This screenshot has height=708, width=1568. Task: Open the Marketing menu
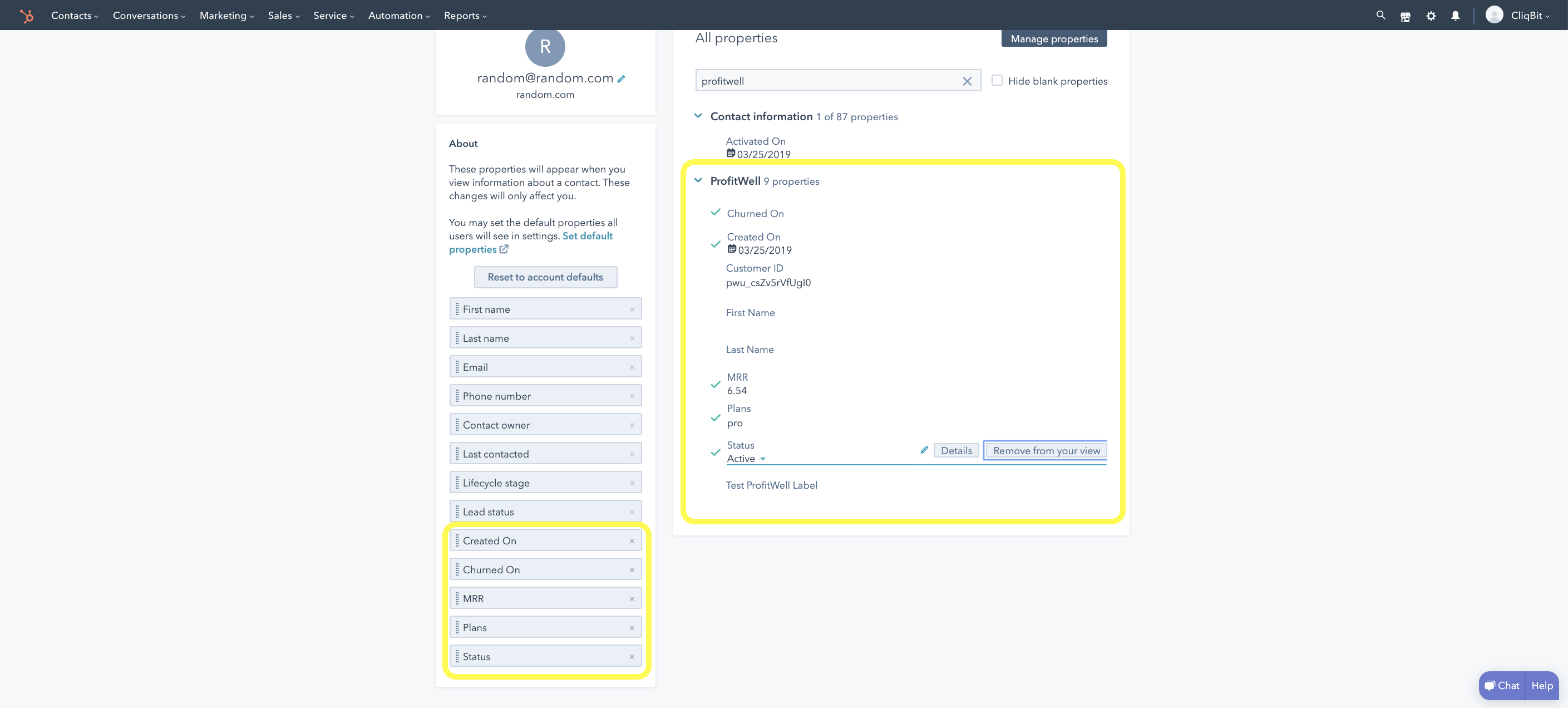(x=226, y=15)
